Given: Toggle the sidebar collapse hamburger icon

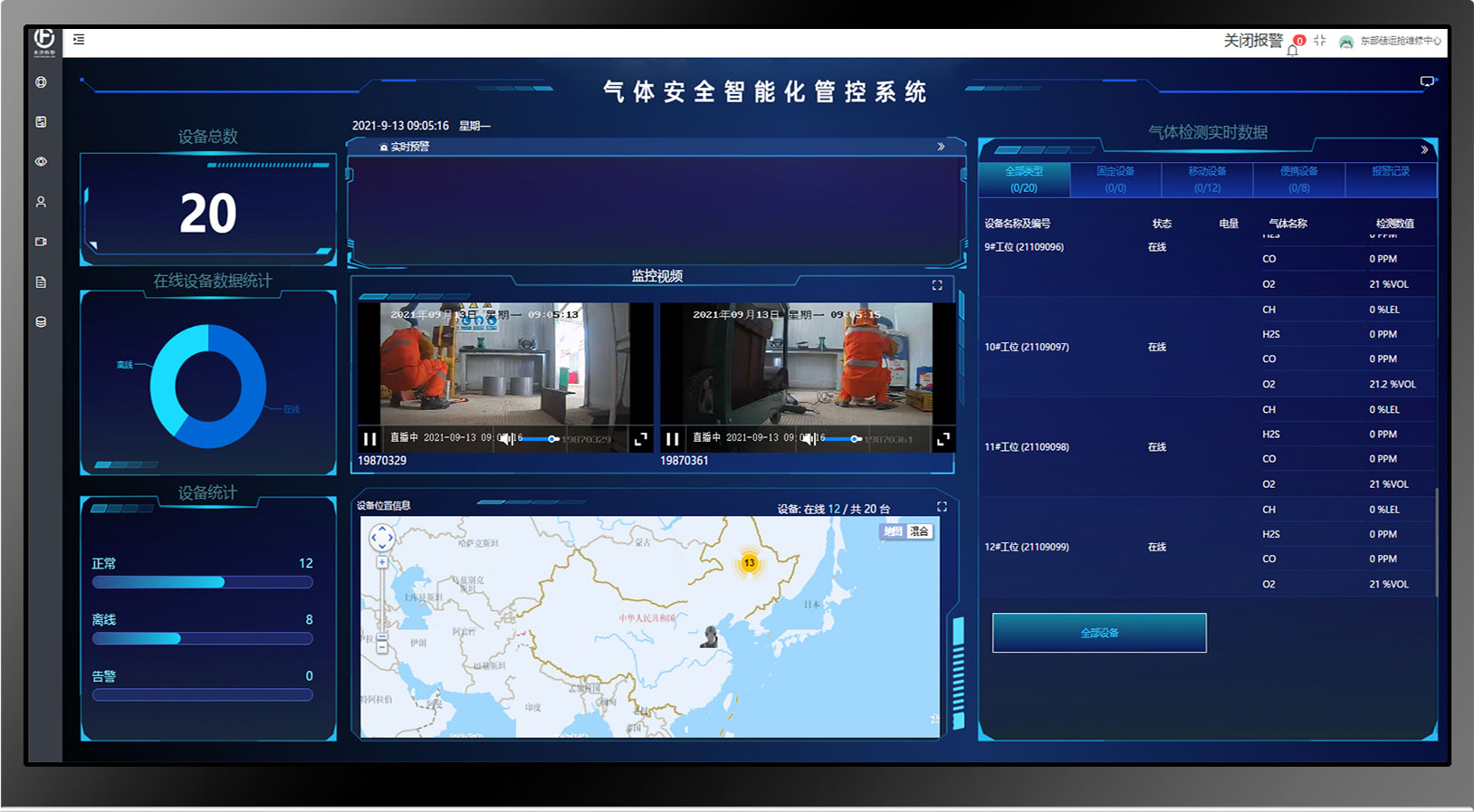Looking at the screenshot, I should [x=79, y=40].
